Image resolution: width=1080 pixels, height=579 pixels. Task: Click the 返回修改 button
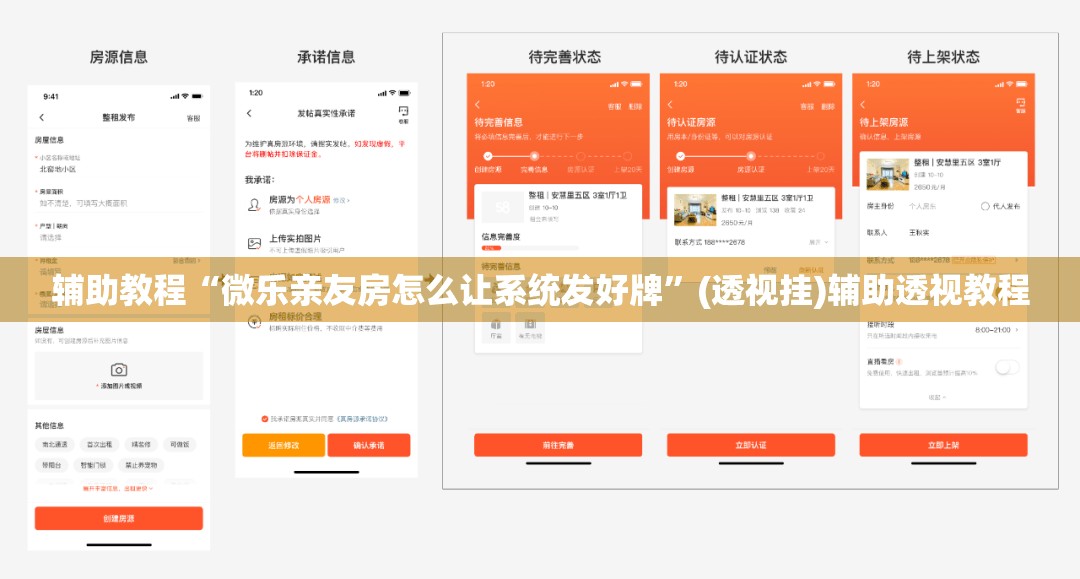coord(284,445)
